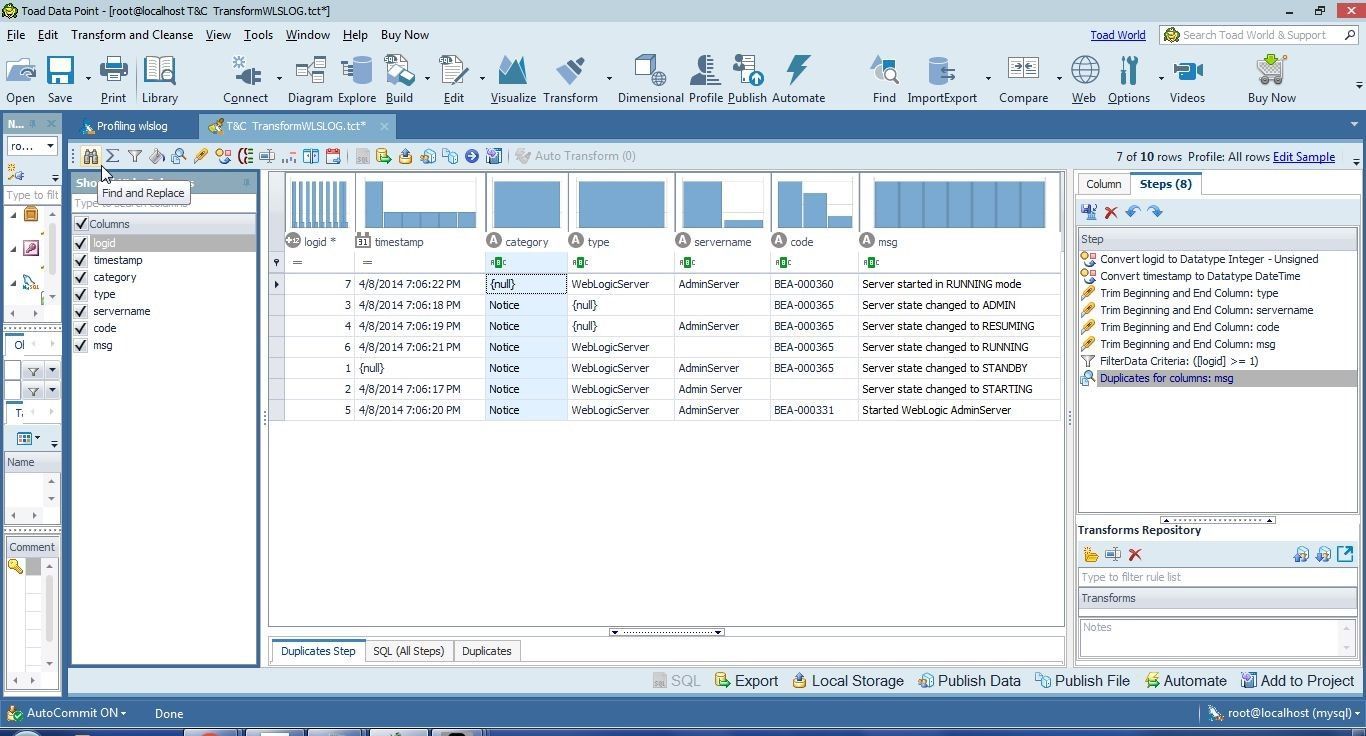Uncheck the type column checkbox
Screen dimensions: 1366x736
click(81, 294)
